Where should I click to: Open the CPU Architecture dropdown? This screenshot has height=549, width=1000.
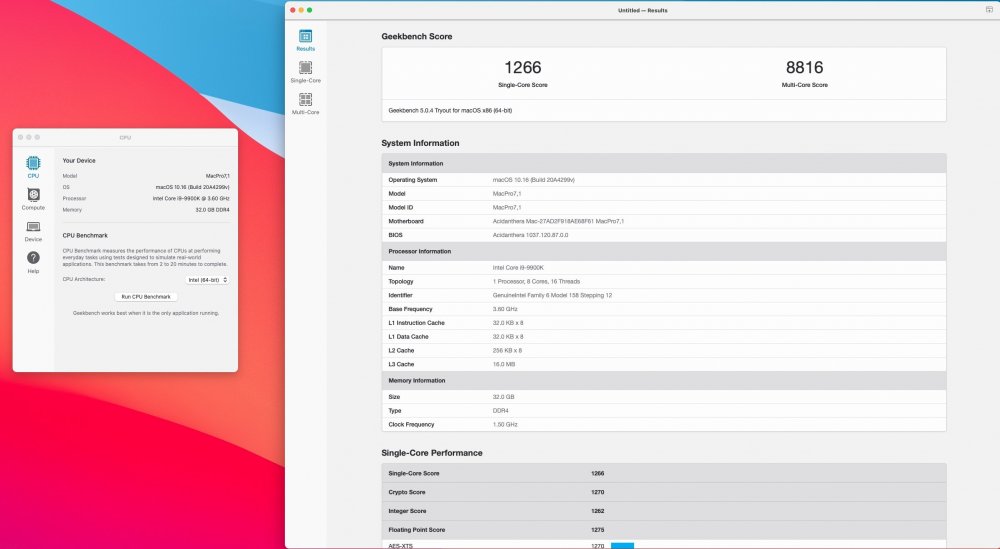pos(207,280)
